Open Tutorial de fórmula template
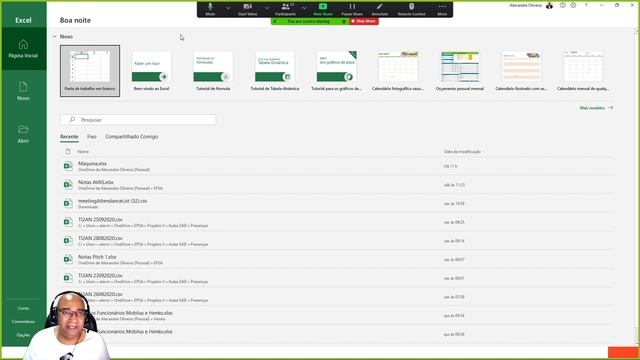 pos(213,71)
